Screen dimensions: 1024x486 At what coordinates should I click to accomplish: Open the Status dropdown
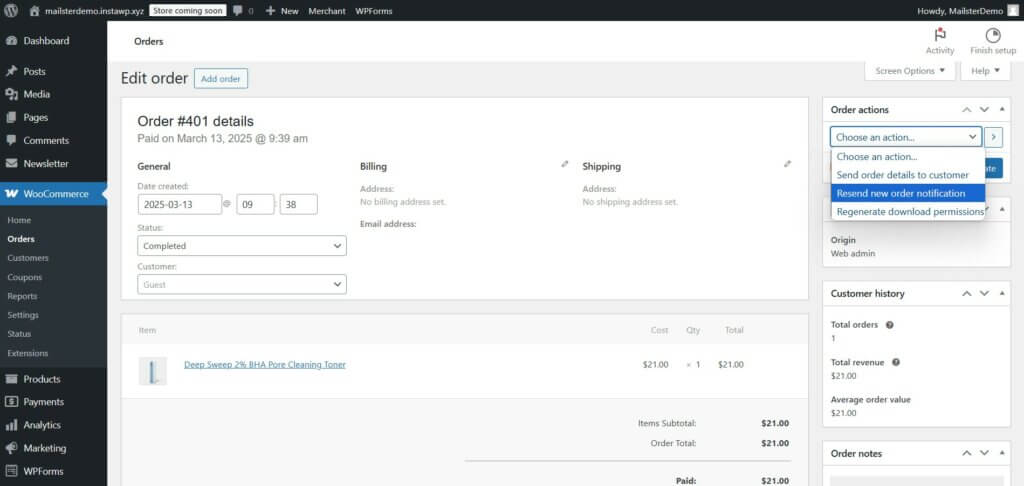[x=242, y=246]
